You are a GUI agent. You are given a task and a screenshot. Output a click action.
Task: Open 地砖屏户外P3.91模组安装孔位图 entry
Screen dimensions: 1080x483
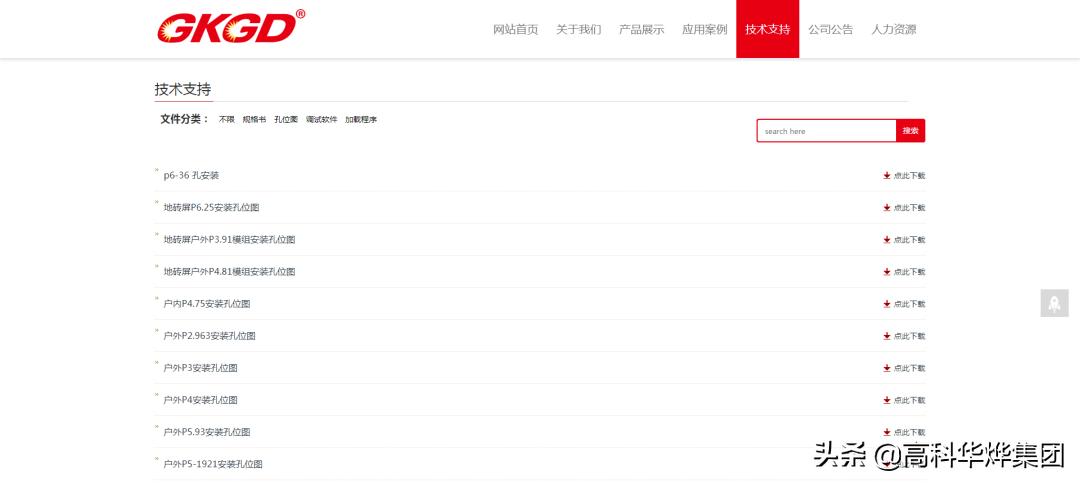pyautogui.click(x=229, y=240)
